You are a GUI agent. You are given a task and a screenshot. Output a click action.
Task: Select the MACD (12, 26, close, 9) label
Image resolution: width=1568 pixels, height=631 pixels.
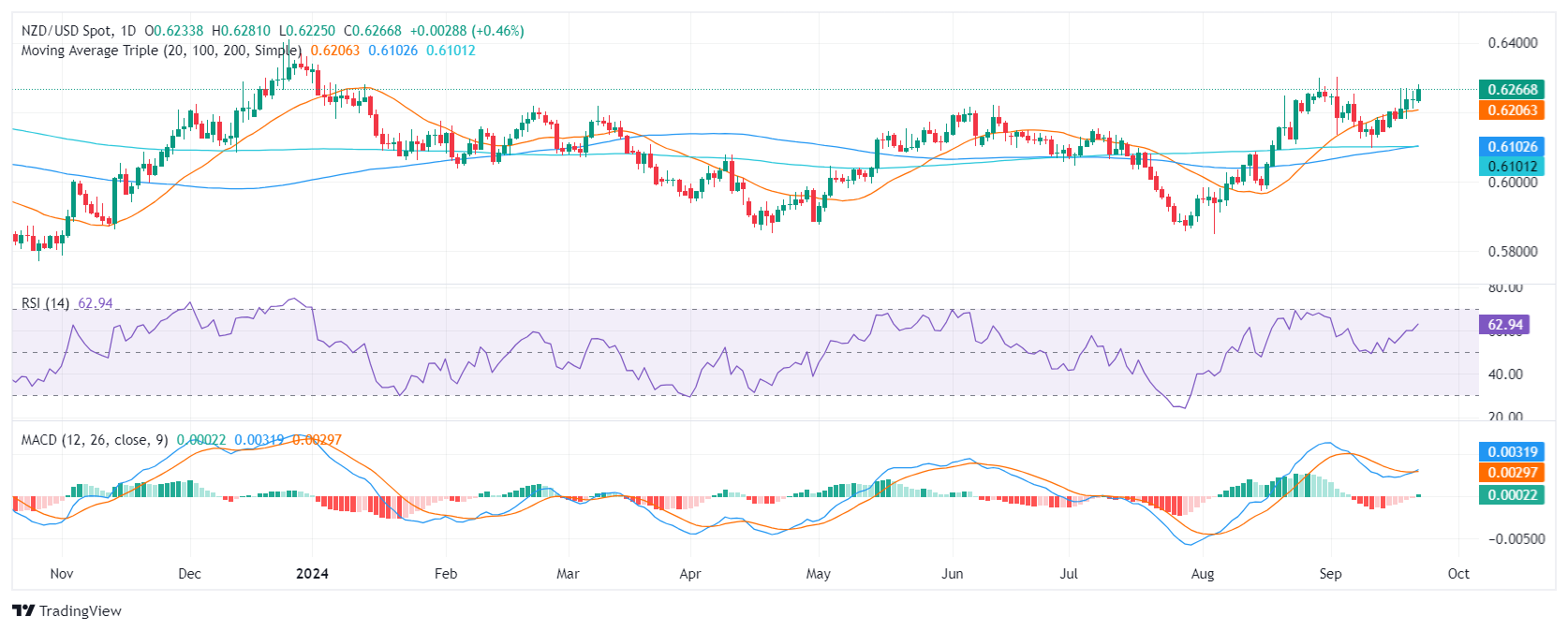(95, 440)
